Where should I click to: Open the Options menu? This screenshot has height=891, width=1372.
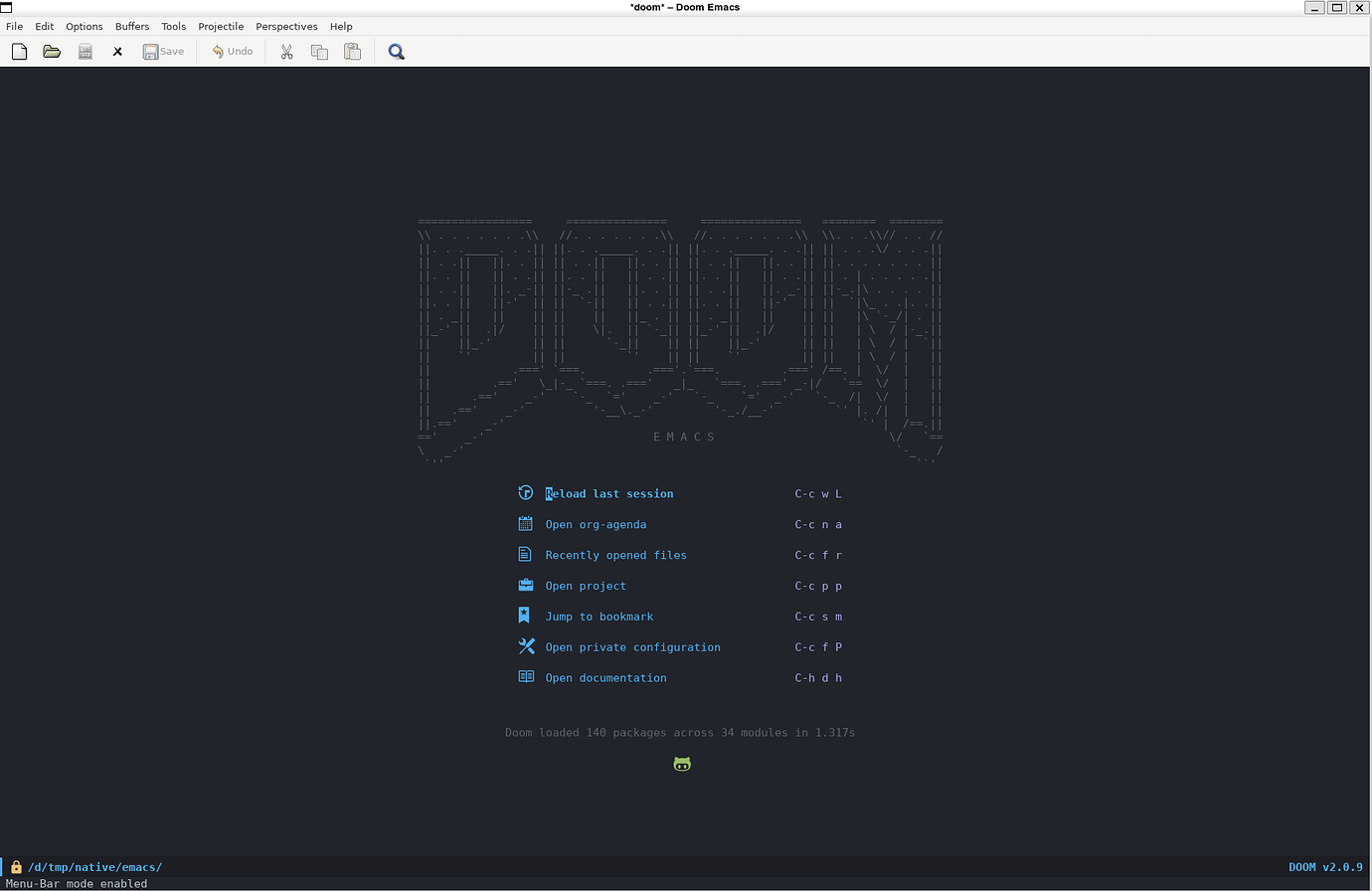tap(85, 27)
